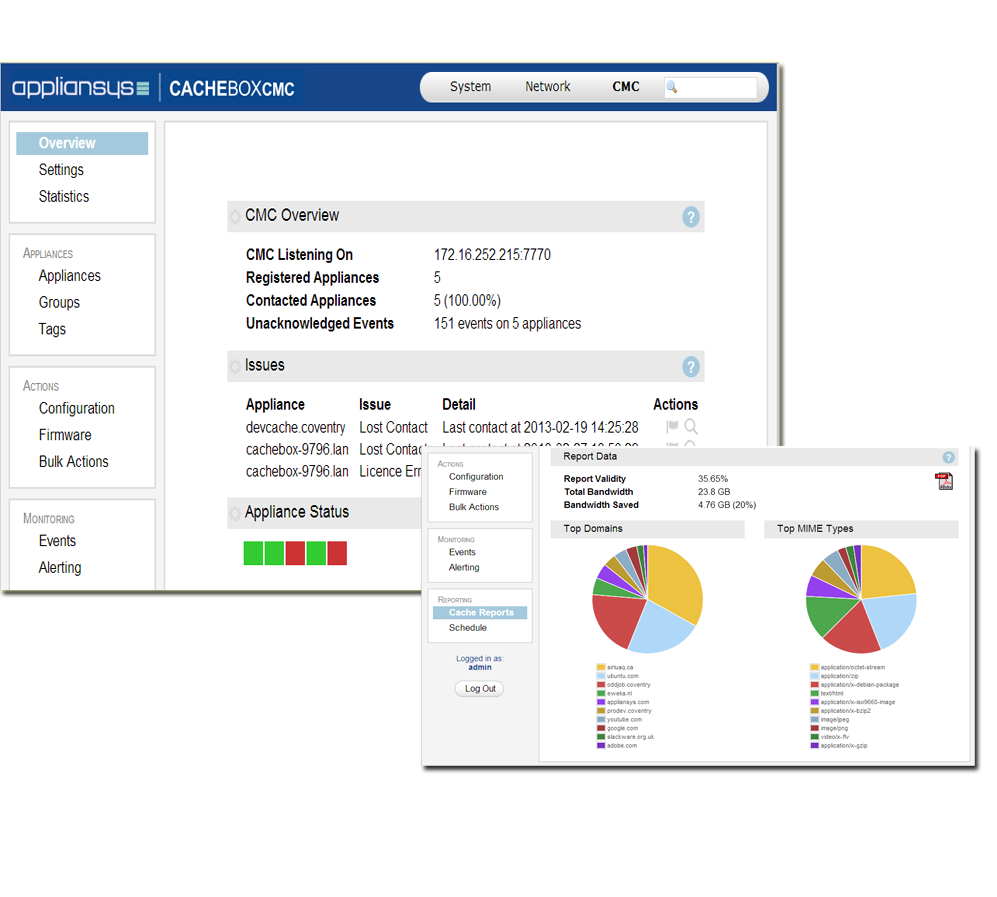Click the "23.8 GB" total bandwidth value
The width and height of the screenshot is (997, 897).
tap(714, 492)
